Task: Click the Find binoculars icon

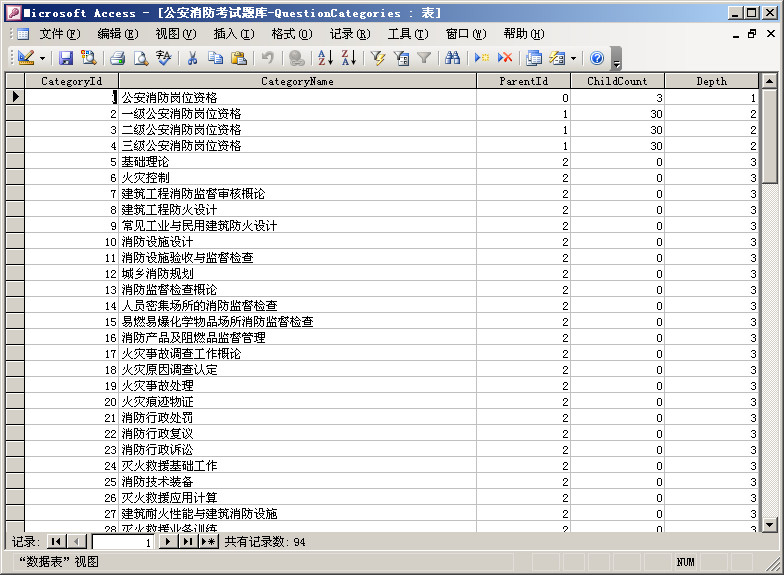Action: pyautogui.click(x=452, y=58)
